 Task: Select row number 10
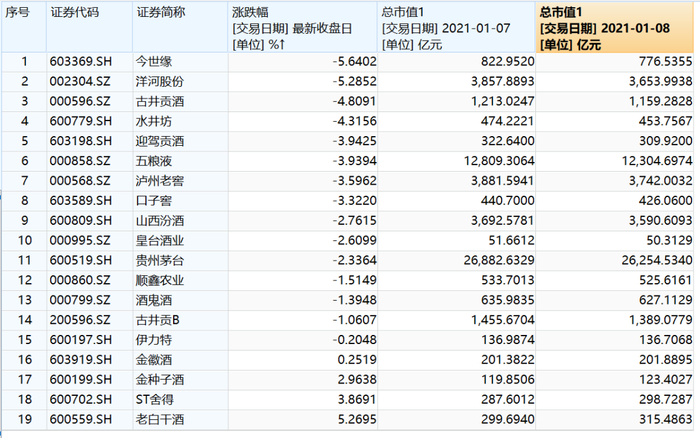coord(24,240)
